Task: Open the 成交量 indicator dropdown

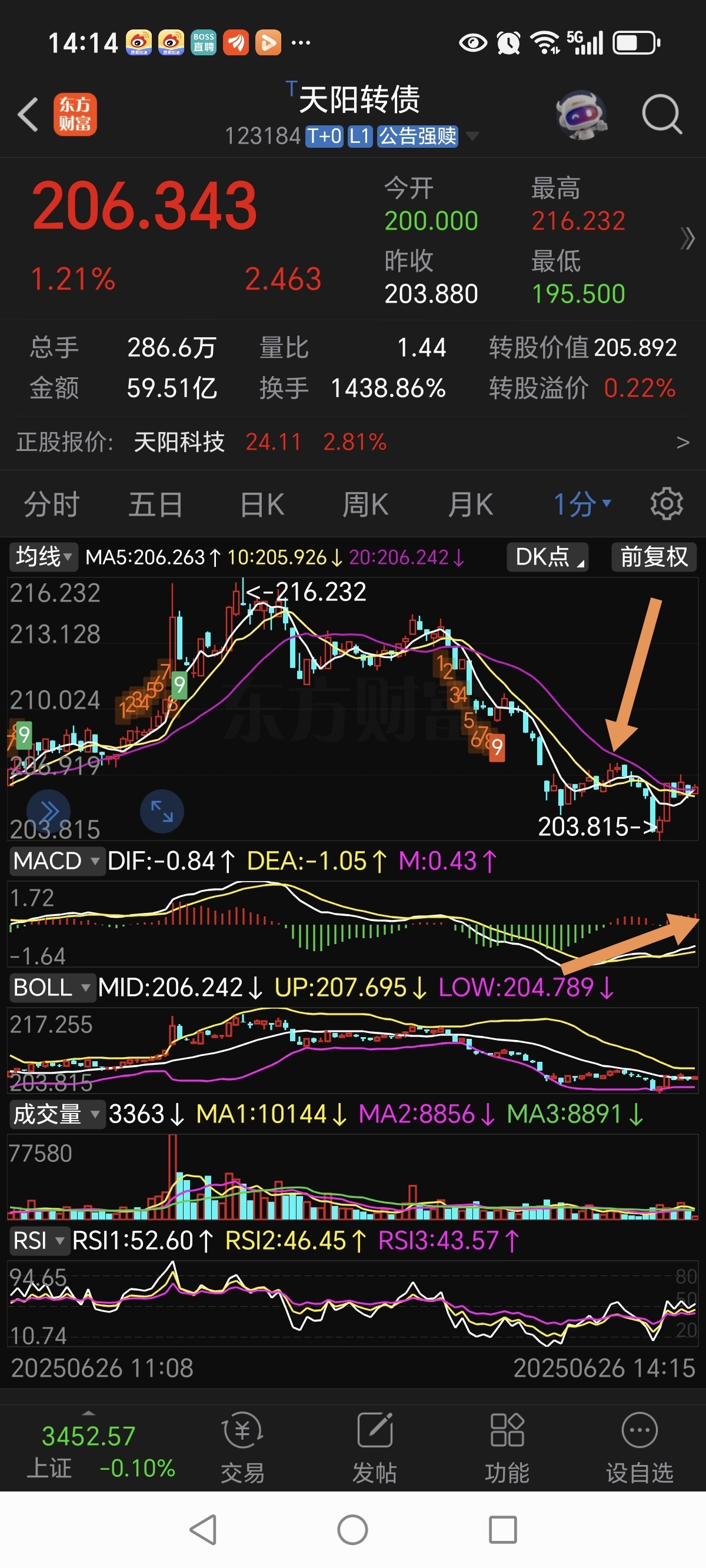Action: click(57, 1114)
